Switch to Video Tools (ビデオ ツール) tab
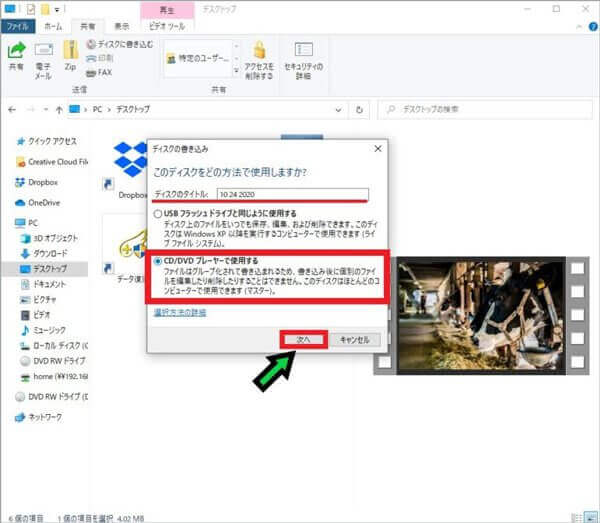600x523 pixels. [x=167, y=26]
